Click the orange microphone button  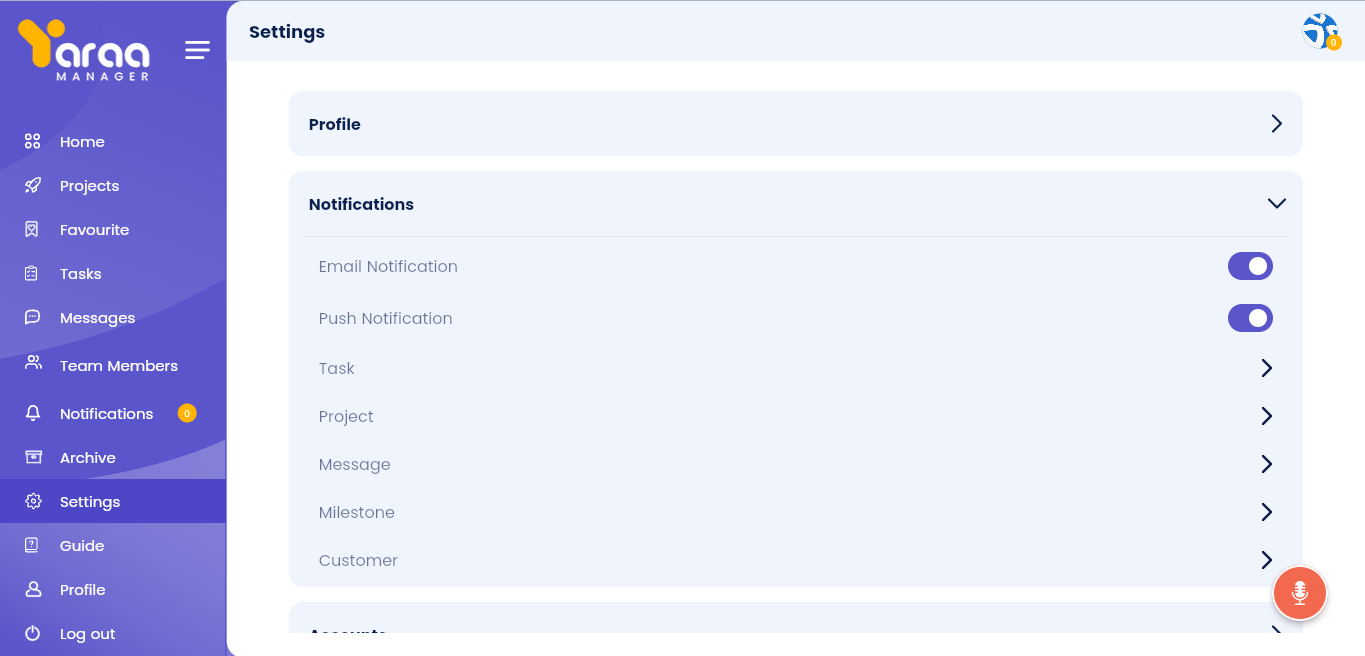(1299, 593)
